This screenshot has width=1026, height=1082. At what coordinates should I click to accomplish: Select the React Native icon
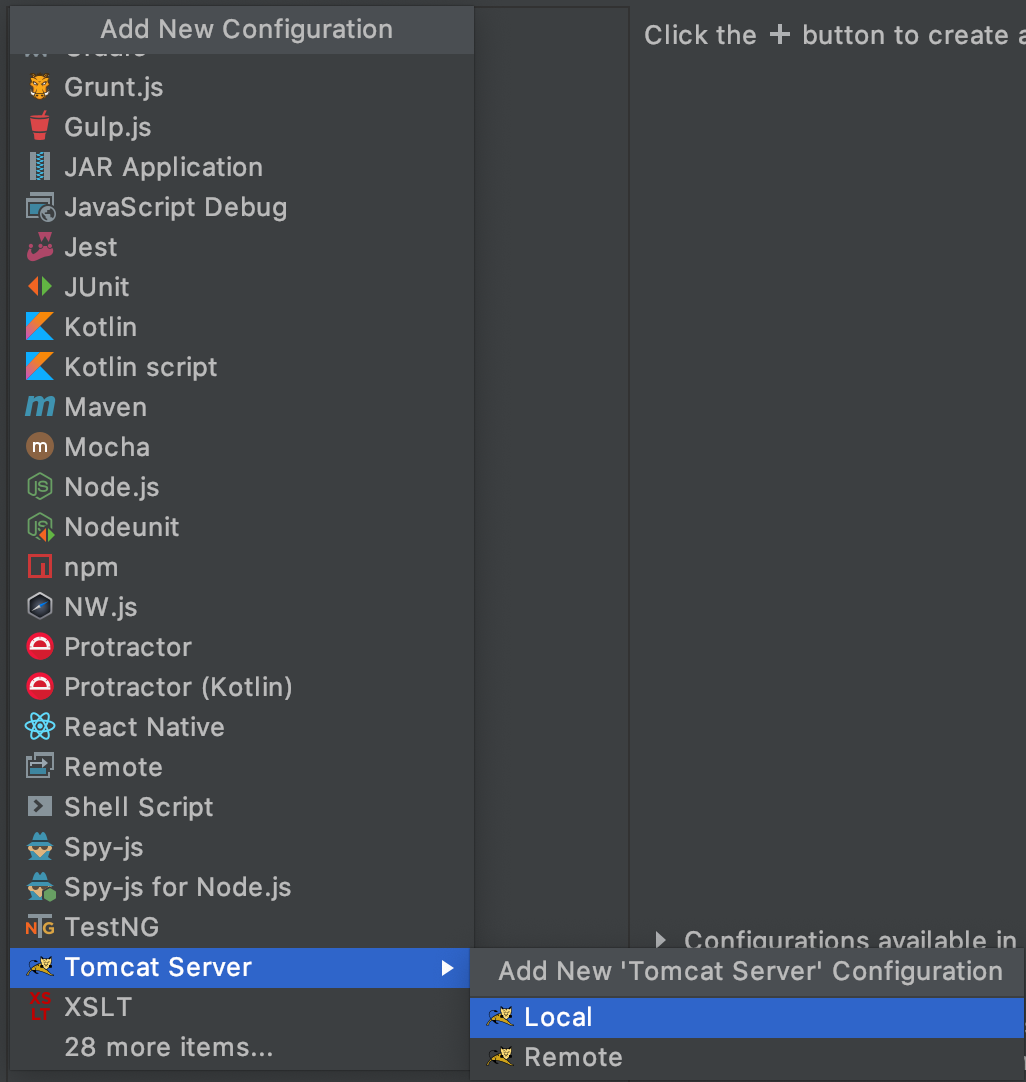click(38, 727)
